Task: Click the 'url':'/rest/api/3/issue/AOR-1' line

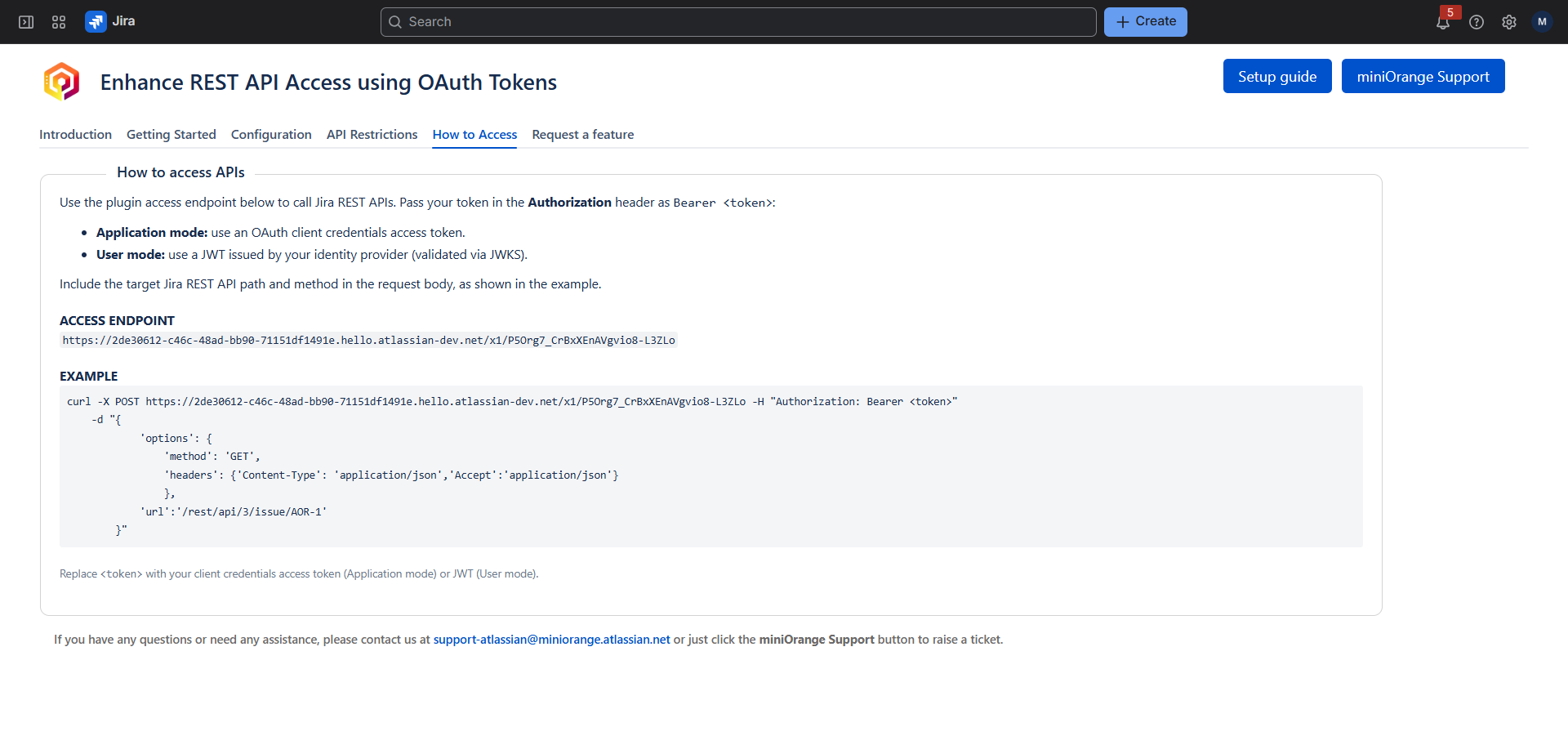Action: point(233,512)
